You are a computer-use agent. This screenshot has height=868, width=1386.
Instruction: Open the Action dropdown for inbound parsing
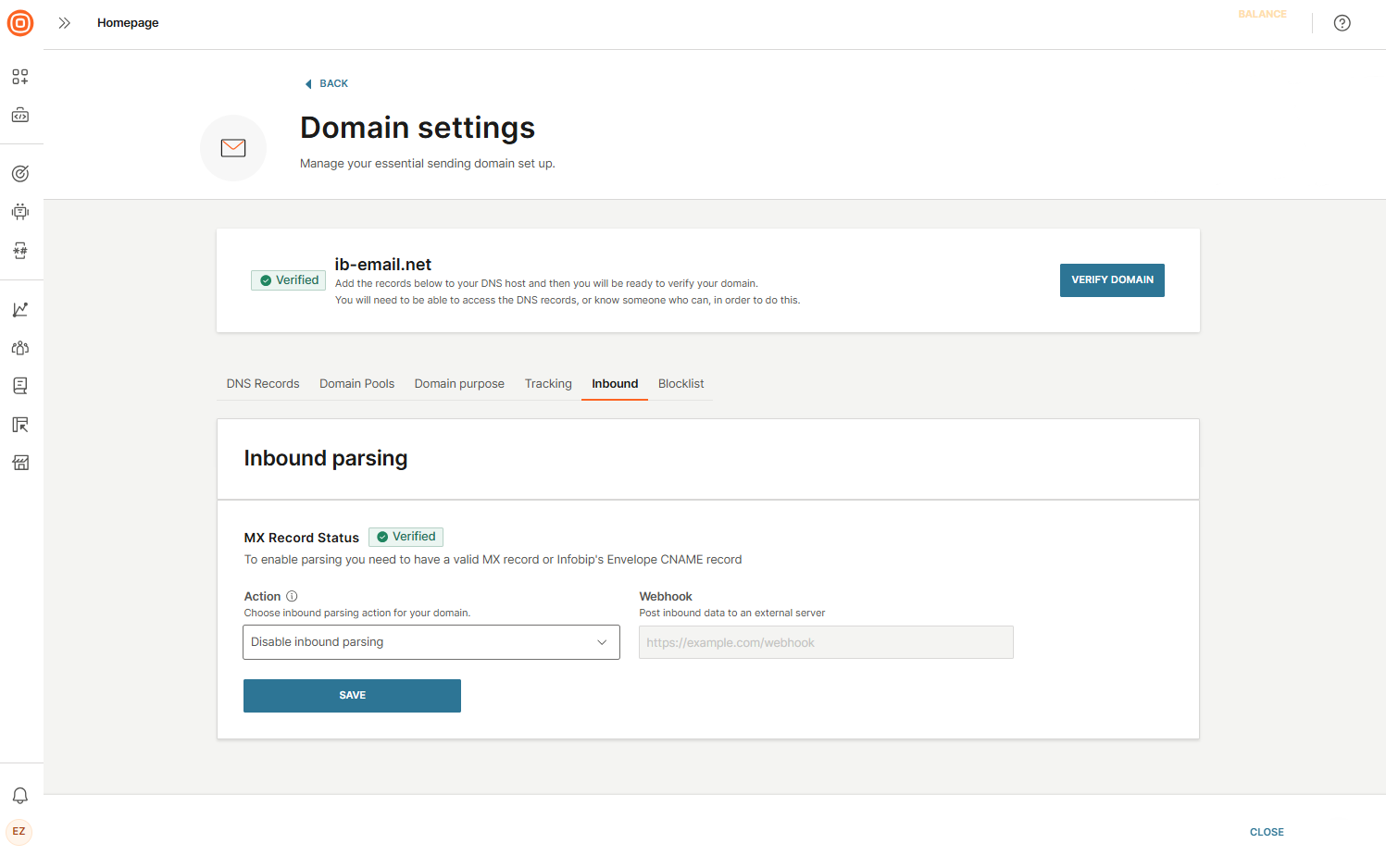click(x=431, y=642)
